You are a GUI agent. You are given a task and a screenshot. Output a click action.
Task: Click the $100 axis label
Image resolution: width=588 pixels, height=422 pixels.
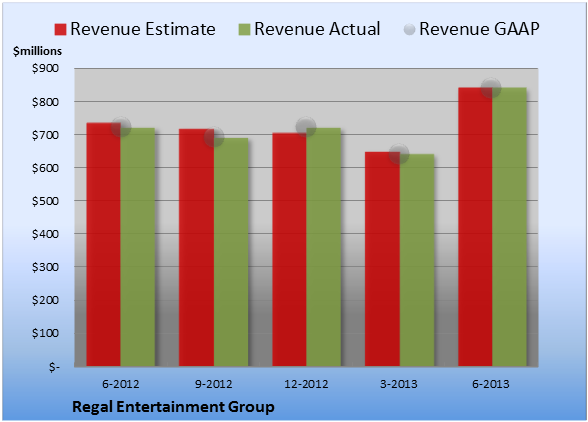tap(45, 333)
